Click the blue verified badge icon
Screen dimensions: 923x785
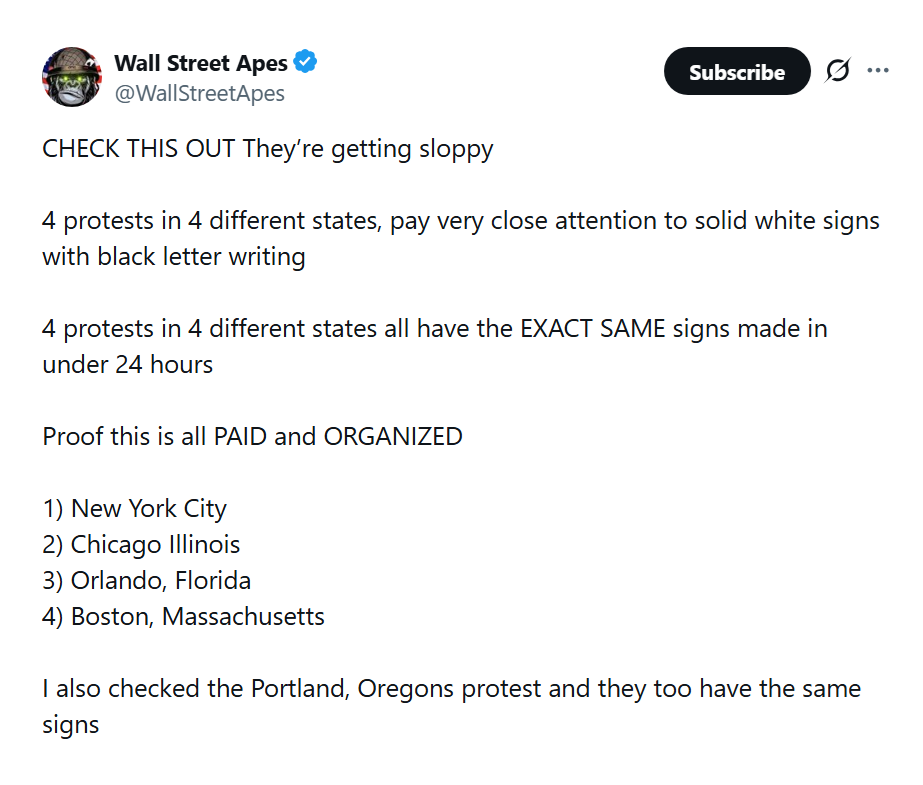click(x=305, y=63)
